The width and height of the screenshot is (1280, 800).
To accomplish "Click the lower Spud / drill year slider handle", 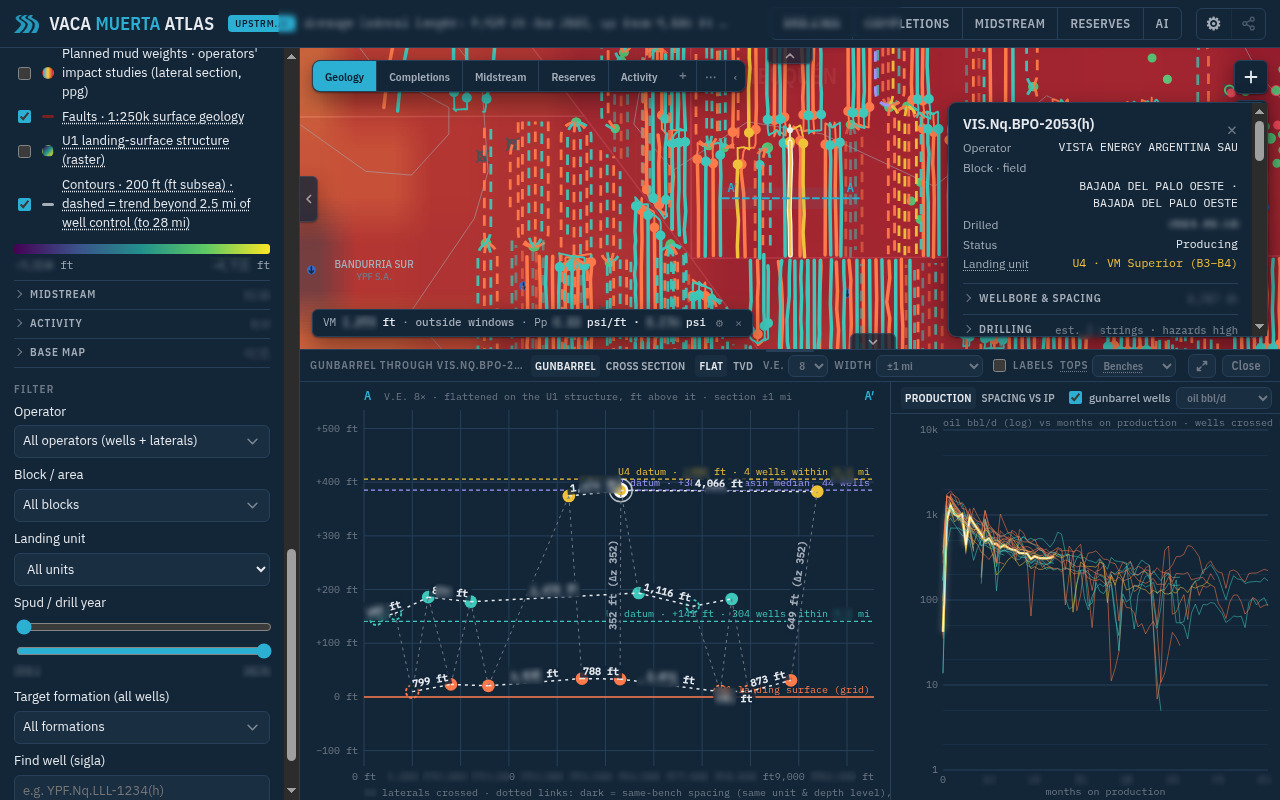I will (x=264, y=651).
